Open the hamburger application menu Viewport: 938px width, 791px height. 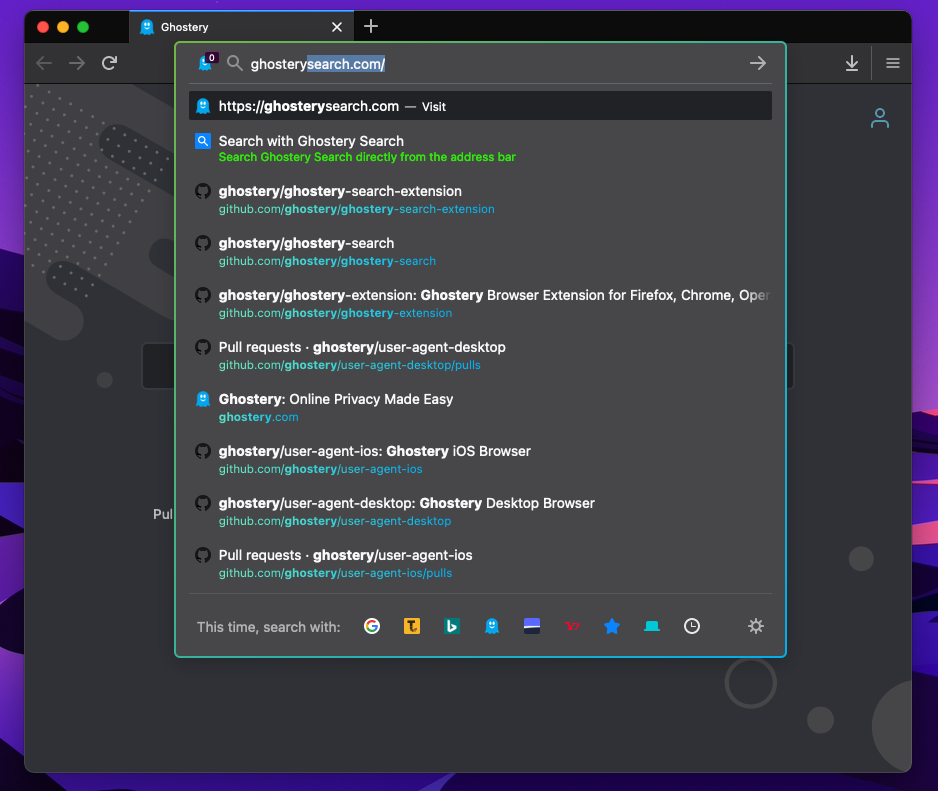point(893,63)
